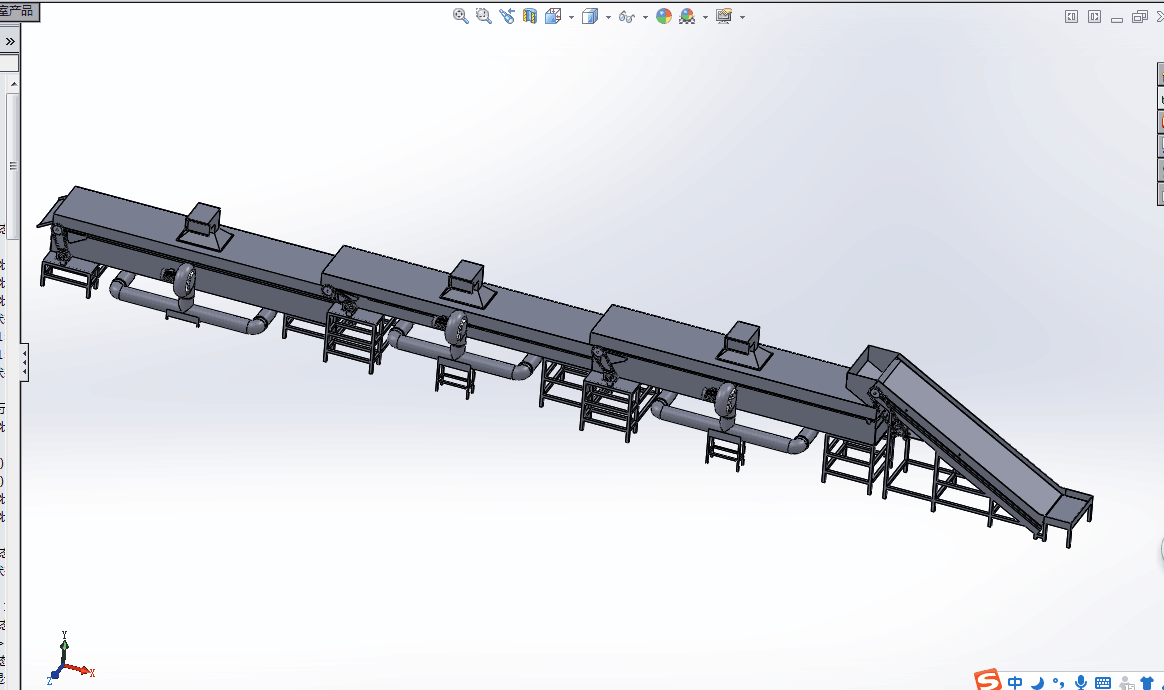This screenshot has height=690, width=1164.
Task: Open the Apply Scene dropdown arrow
Action: (x=705, y=17)
